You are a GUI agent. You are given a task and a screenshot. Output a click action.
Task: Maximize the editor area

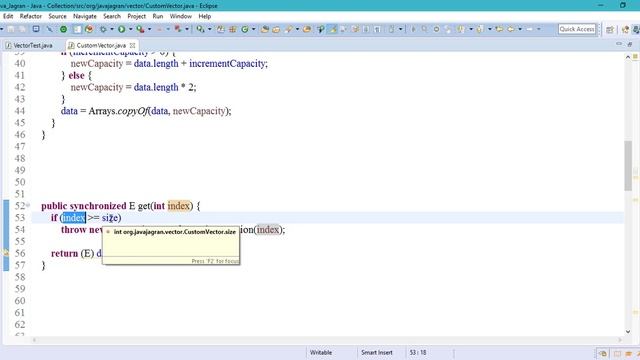pos(630,44)
